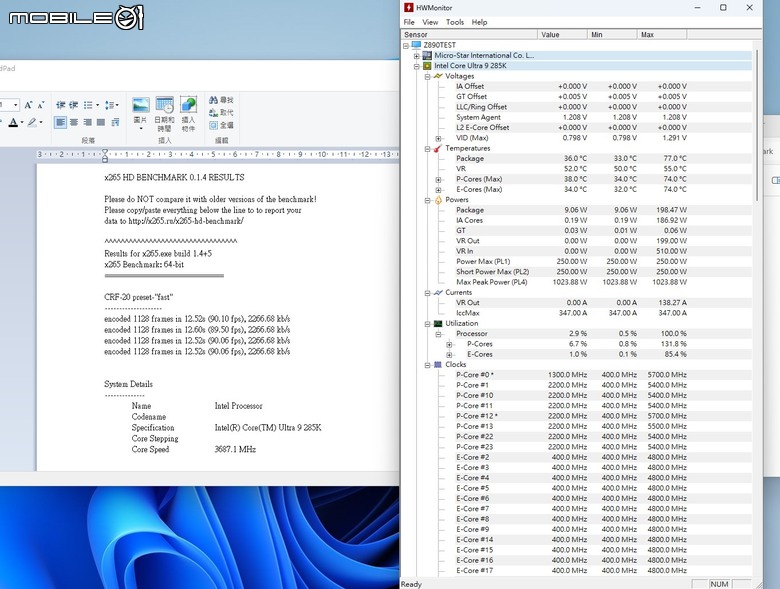
Task: Expand the E-Cores (Max) temperature row
Action: coord(438,190)
